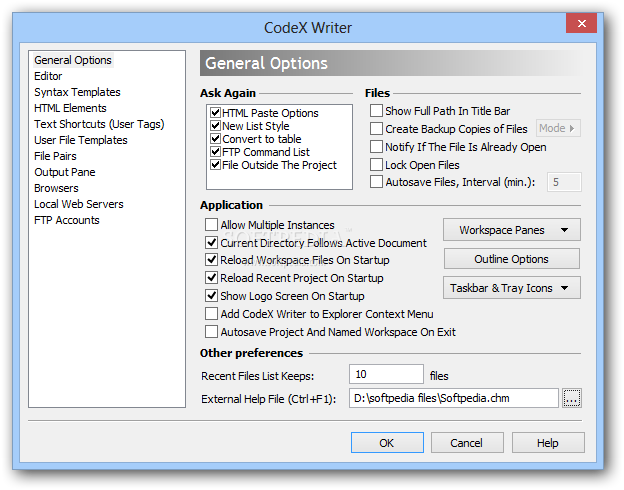Image resolution: width=624 pixels, height=490 pixels.
Task: Enable Show Full Path In Title Bar
Action: 376,111
